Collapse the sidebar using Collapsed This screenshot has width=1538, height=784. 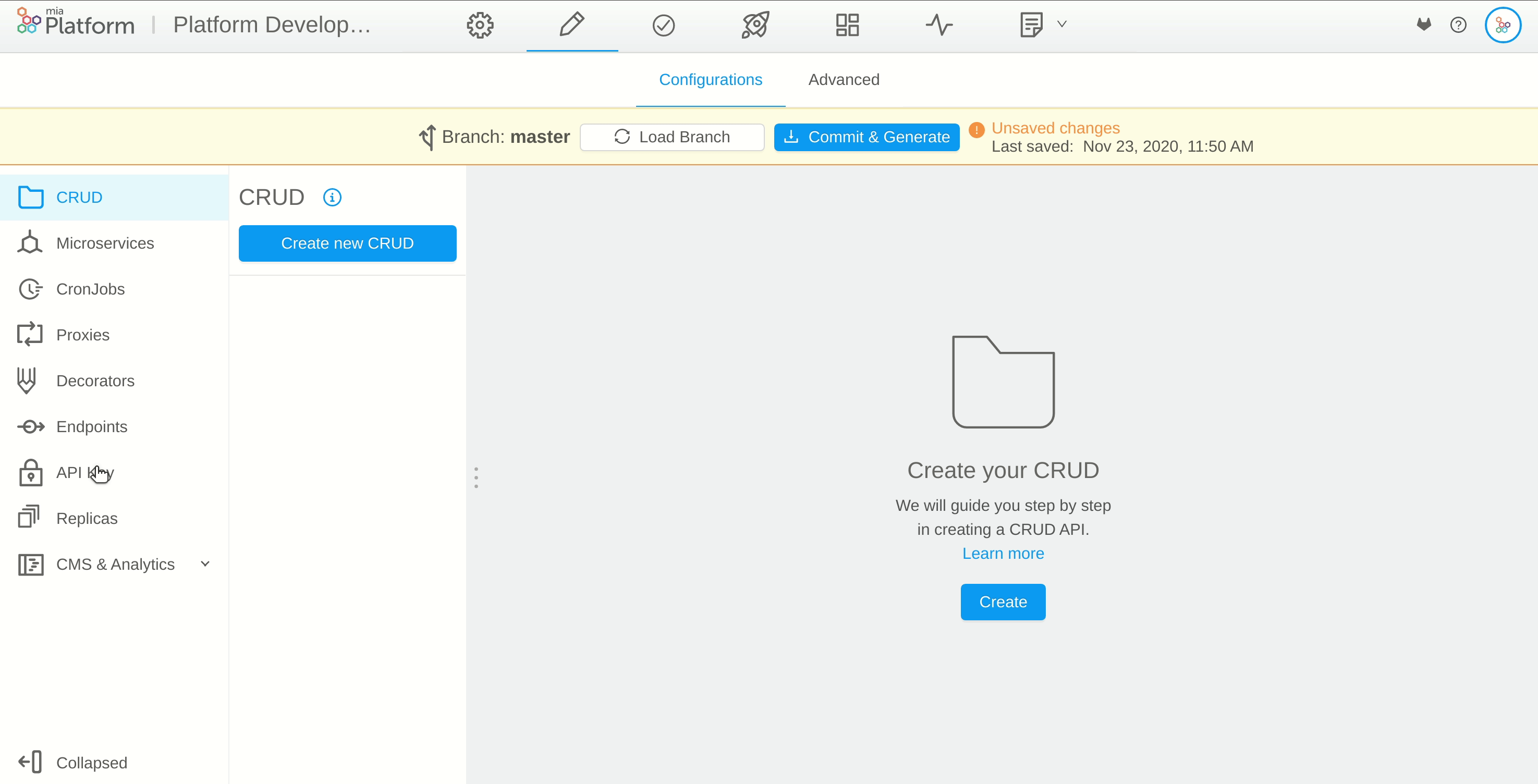(91, 763)
